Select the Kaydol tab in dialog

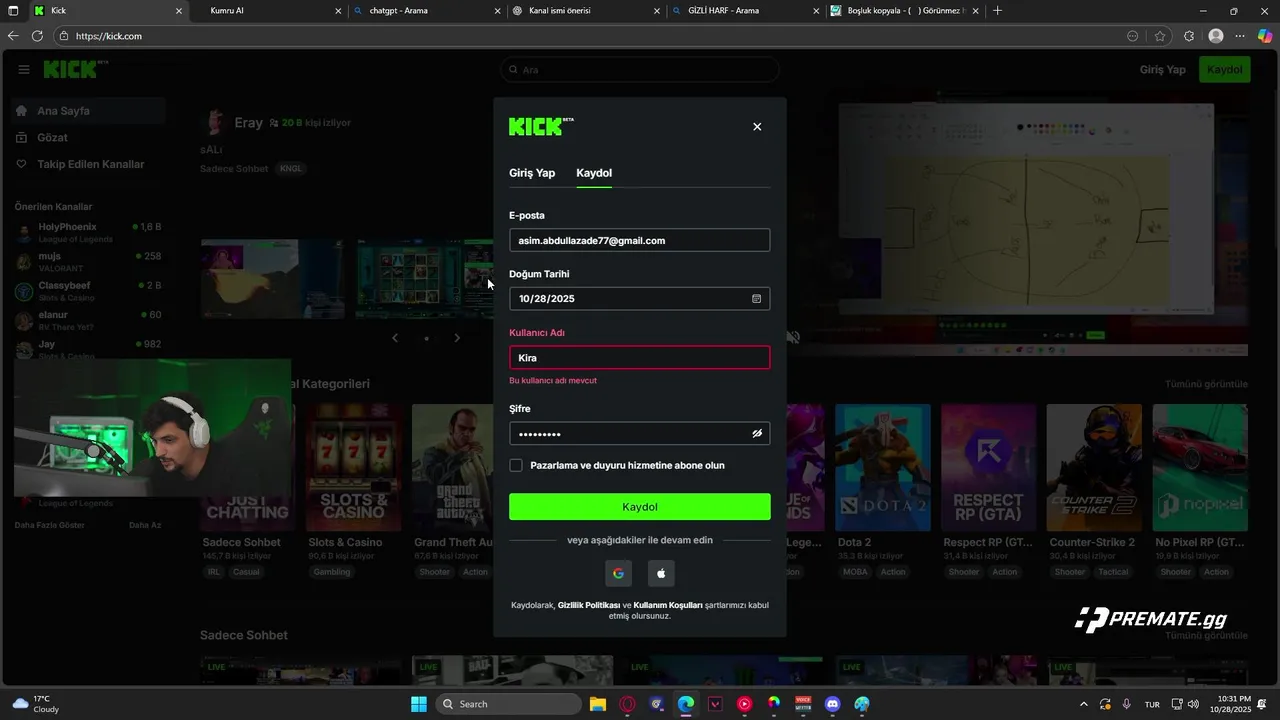point(594,173)
